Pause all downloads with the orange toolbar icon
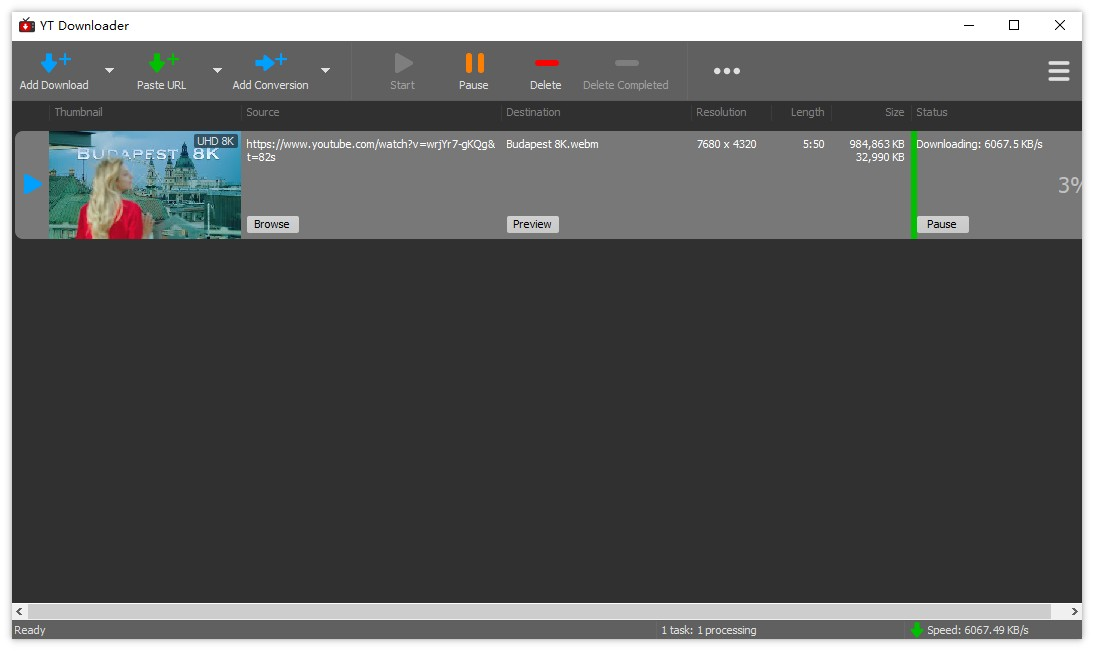This screenshot has height=651, width=1094. [x=474, y=63]
